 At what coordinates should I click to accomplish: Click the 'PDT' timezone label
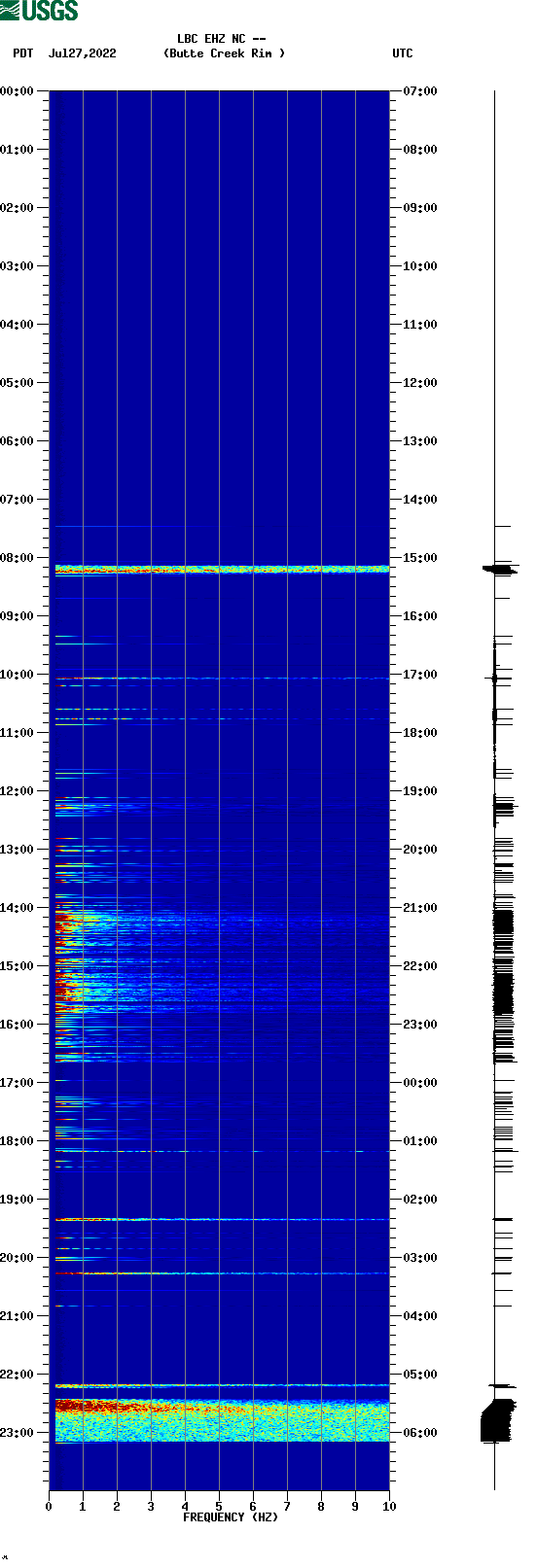tap(23, 53)
